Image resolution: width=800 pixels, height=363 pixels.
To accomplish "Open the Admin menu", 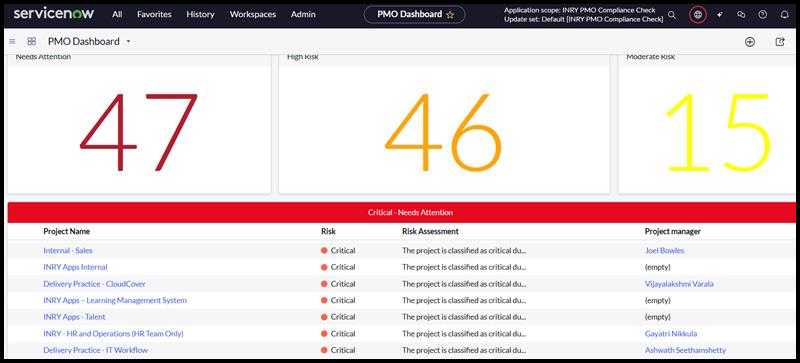I will pos(303,14).
